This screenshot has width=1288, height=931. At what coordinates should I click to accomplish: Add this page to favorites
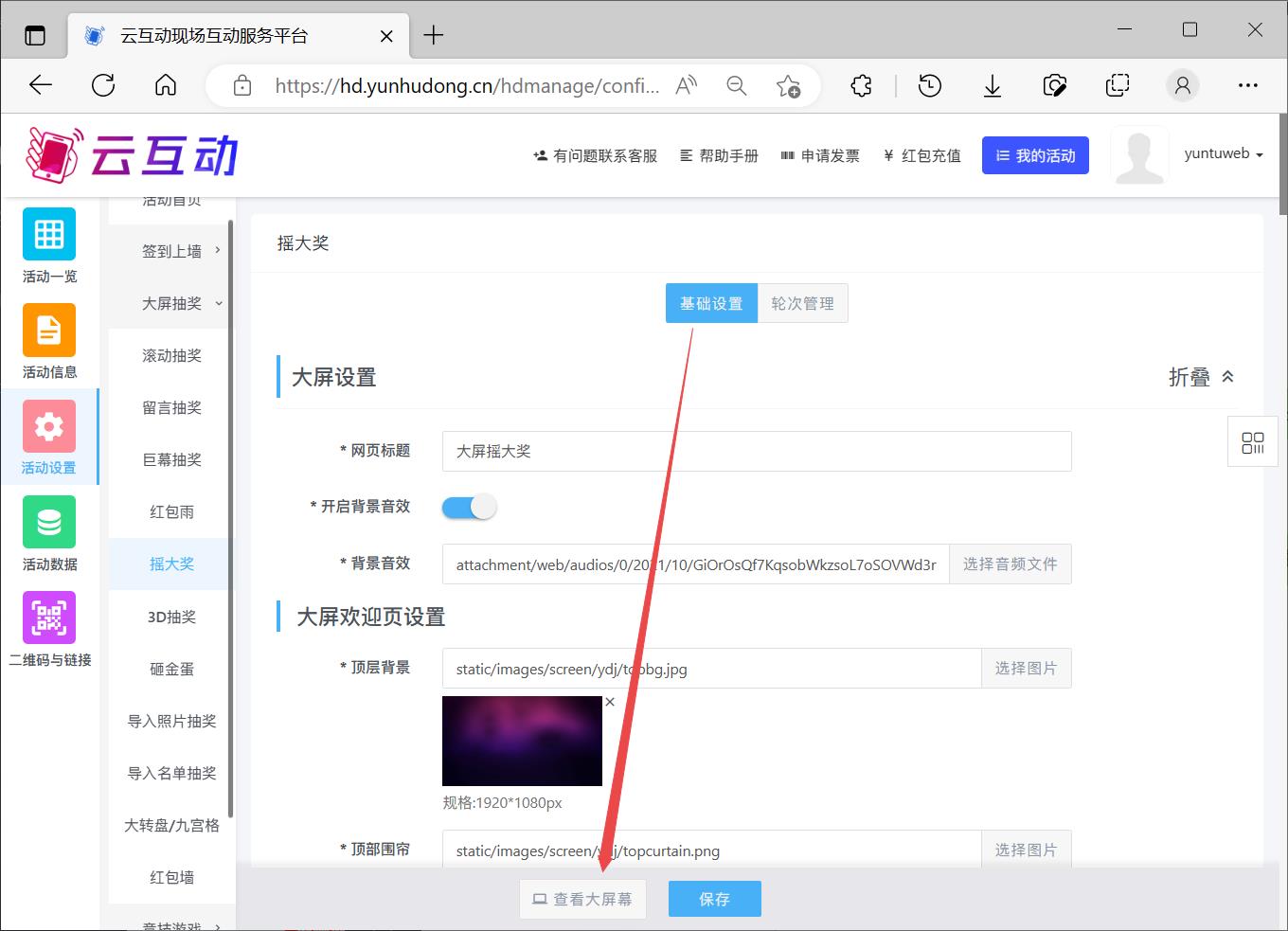tap(788, 86)
